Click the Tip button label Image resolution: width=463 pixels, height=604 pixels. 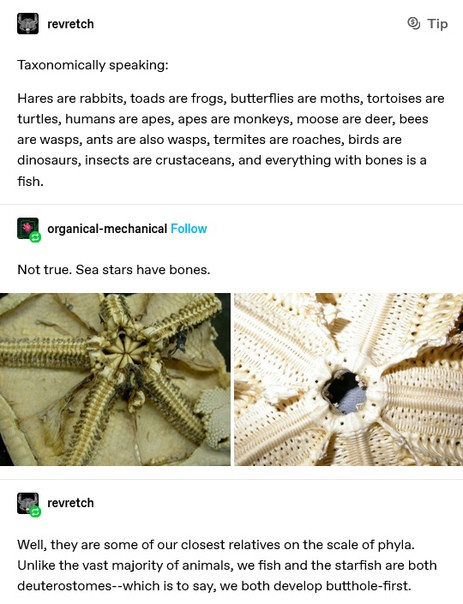438,24
